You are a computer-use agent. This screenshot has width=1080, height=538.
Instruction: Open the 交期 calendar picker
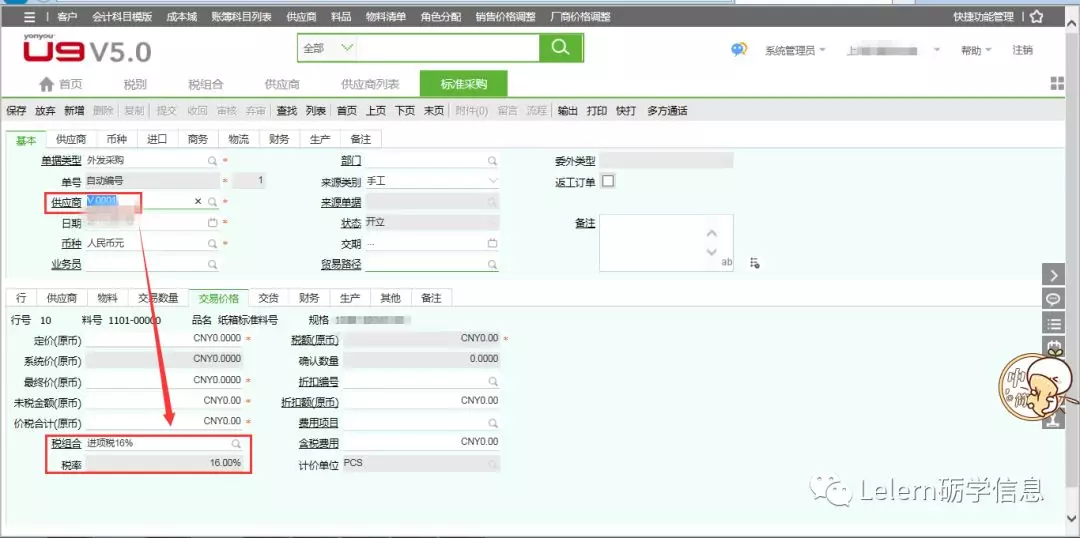492,243
